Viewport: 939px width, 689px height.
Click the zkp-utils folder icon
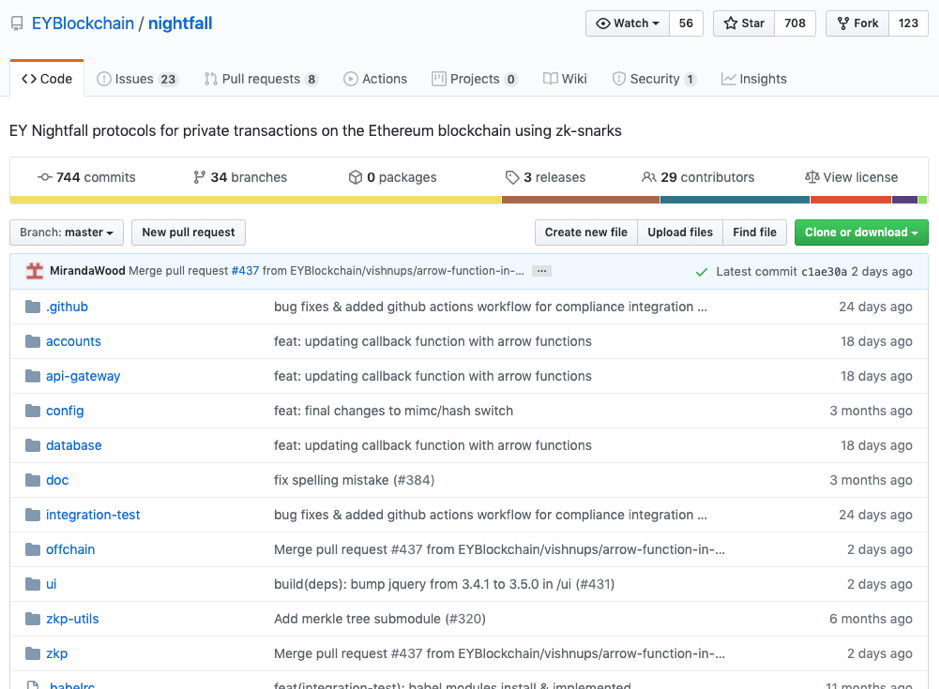[x=32, y=620]
